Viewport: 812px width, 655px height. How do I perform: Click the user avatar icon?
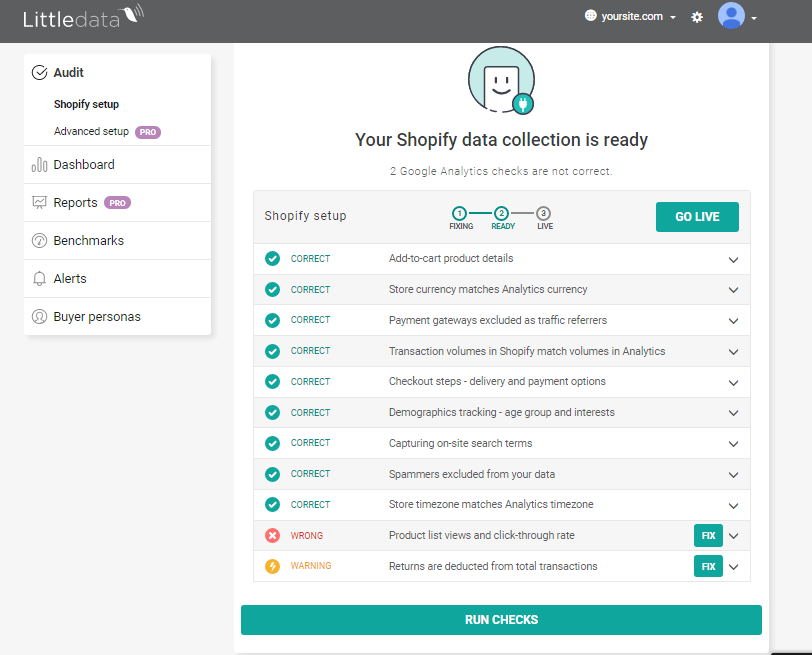tap(731, 16)
